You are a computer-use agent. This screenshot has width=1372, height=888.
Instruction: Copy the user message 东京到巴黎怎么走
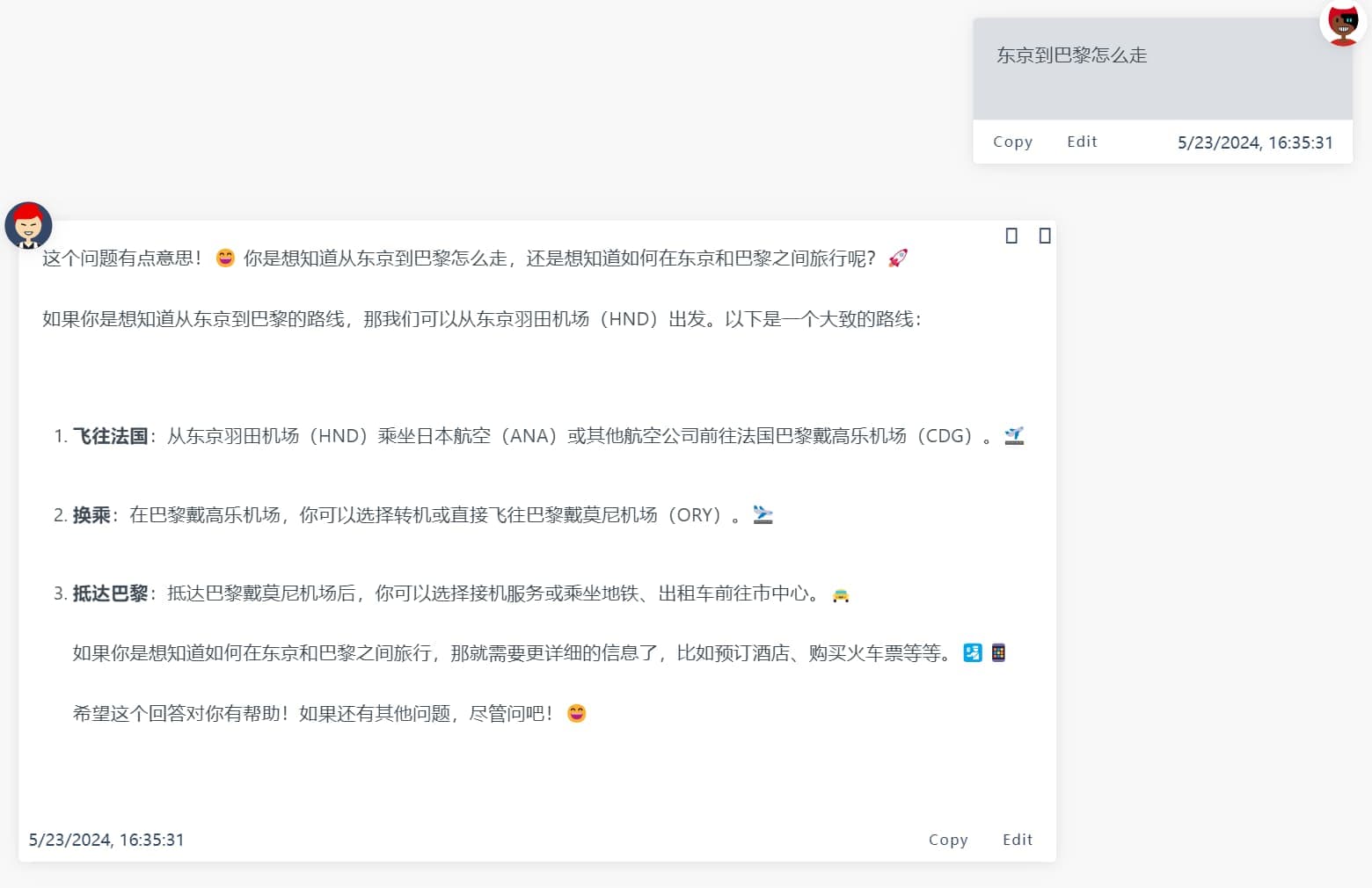click(1012, 141)
